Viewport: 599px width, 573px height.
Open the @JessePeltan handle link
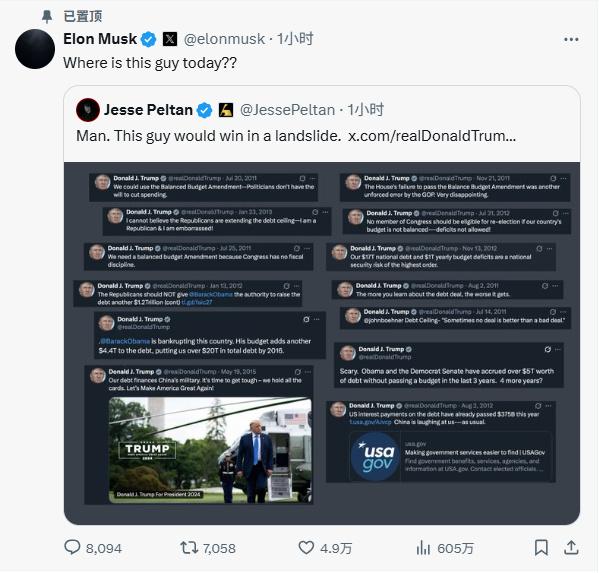click(x=287, y=110)
